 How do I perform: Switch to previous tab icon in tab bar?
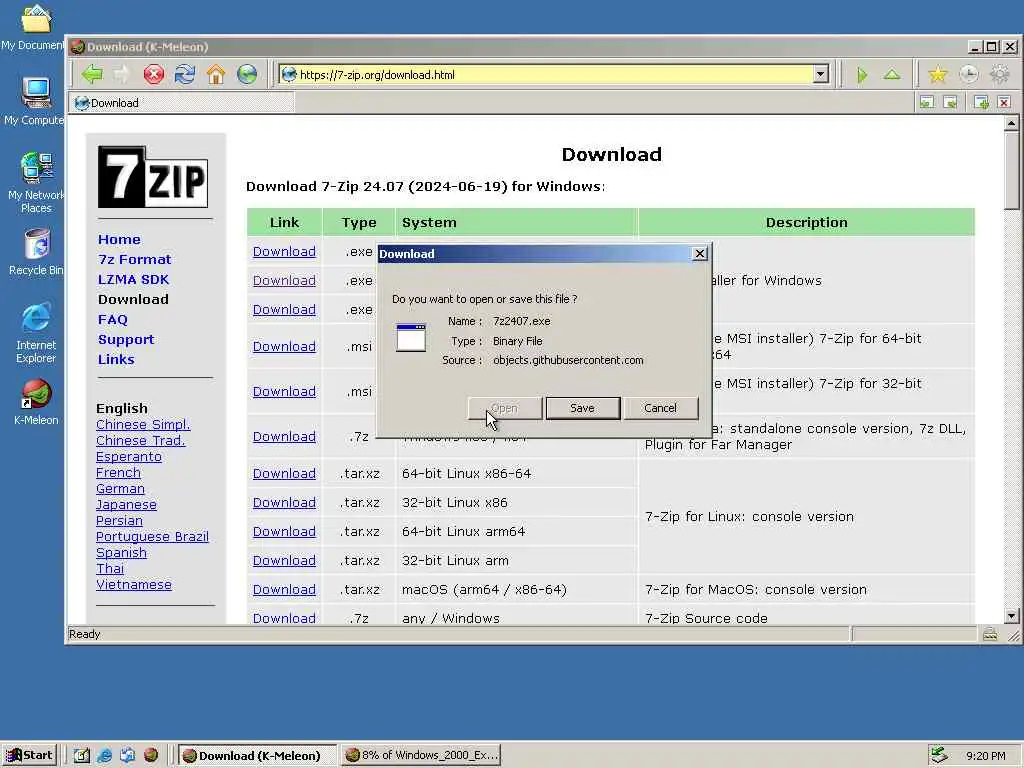pyautogui.click(x=927, y=103)
